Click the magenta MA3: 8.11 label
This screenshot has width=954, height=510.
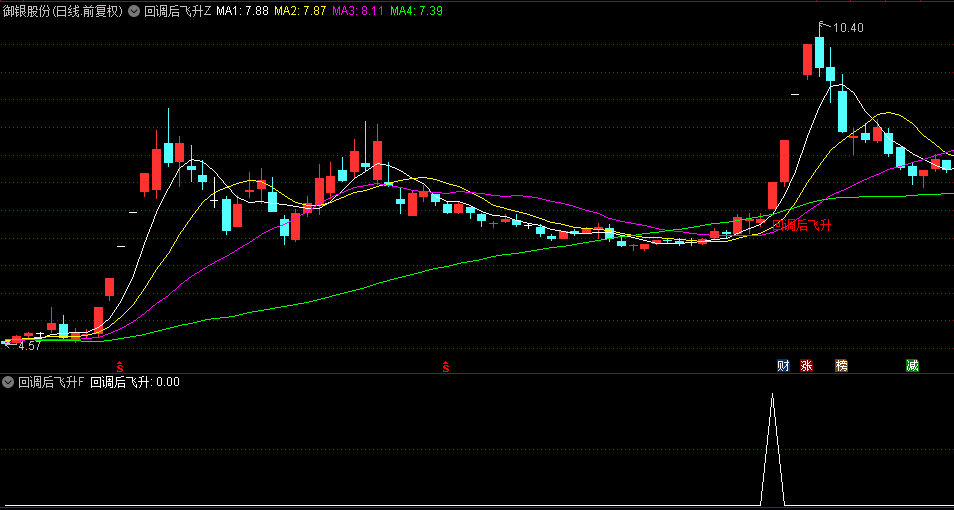(358, 11)
